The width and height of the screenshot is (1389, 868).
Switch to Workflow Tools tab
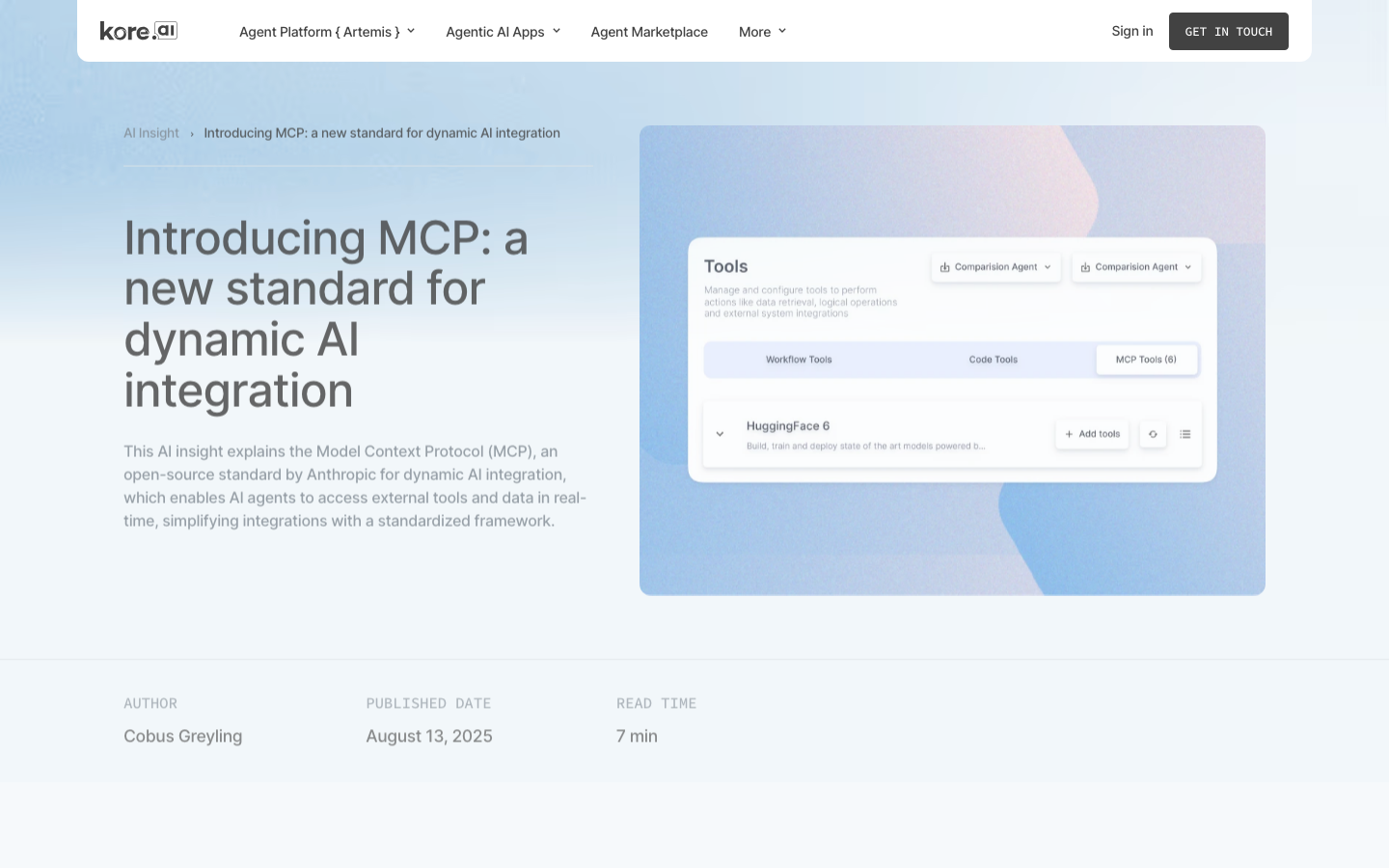coord(799,360)
